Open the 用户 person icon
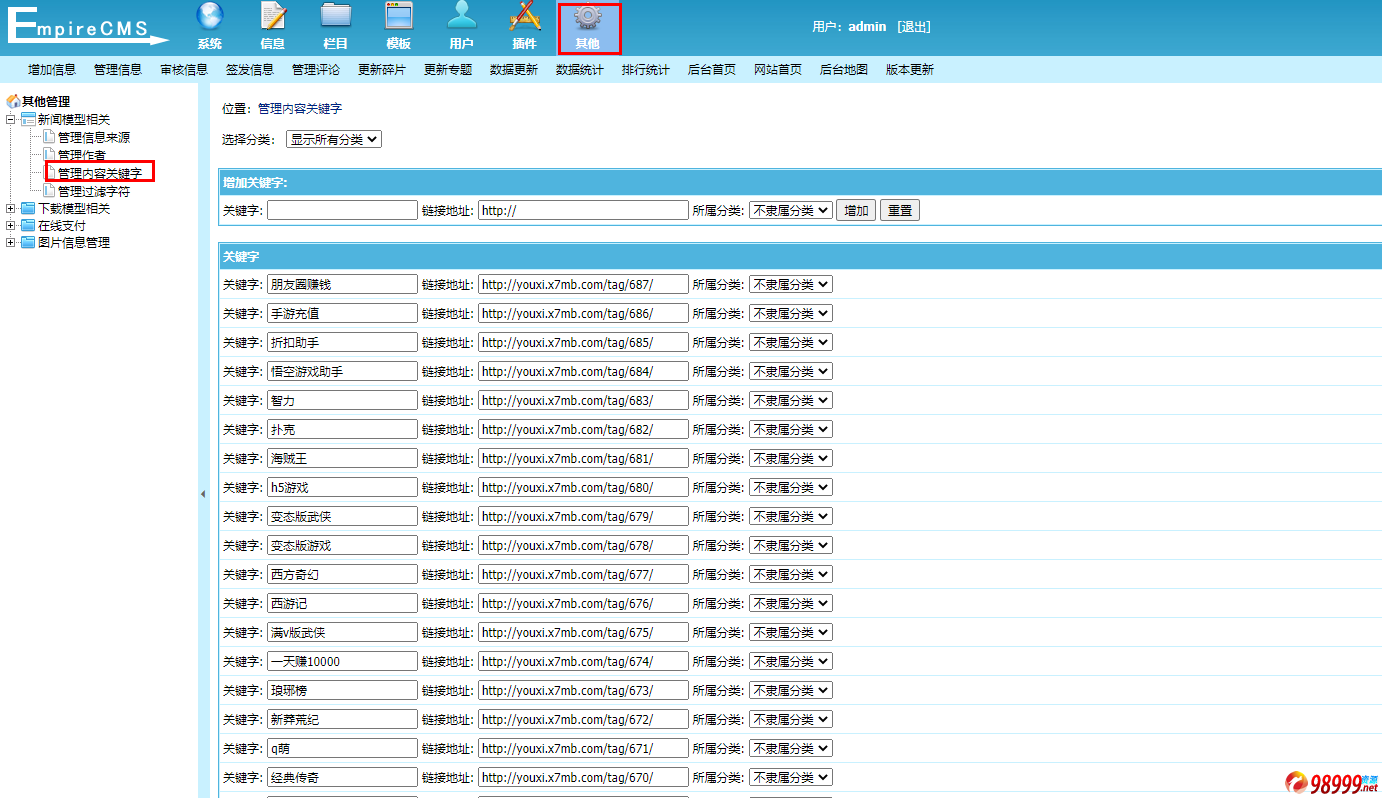 461,17
